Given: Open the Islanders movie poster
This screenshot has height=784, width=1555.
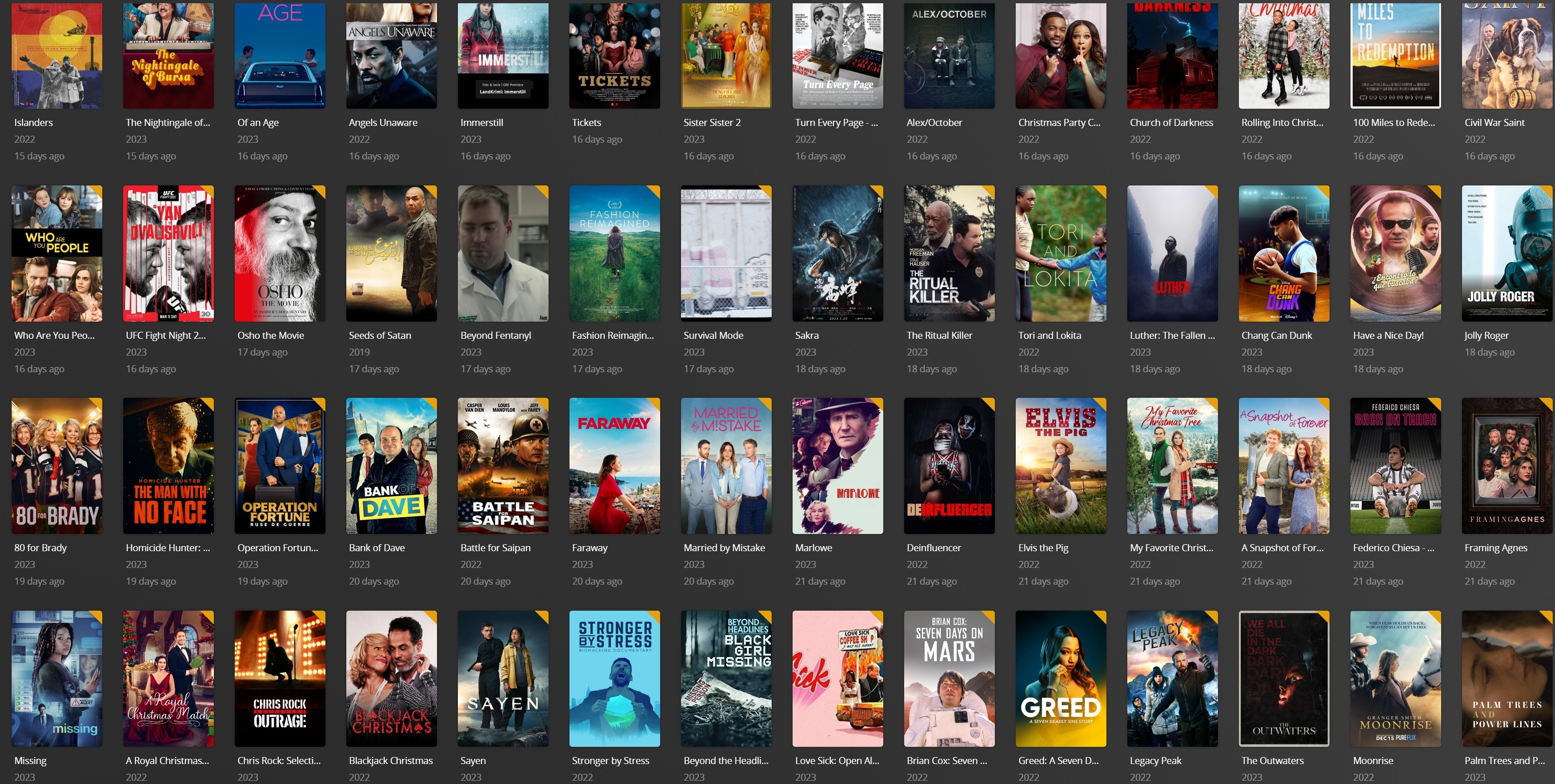Looking at the screenshot, I should click(57, 55).
